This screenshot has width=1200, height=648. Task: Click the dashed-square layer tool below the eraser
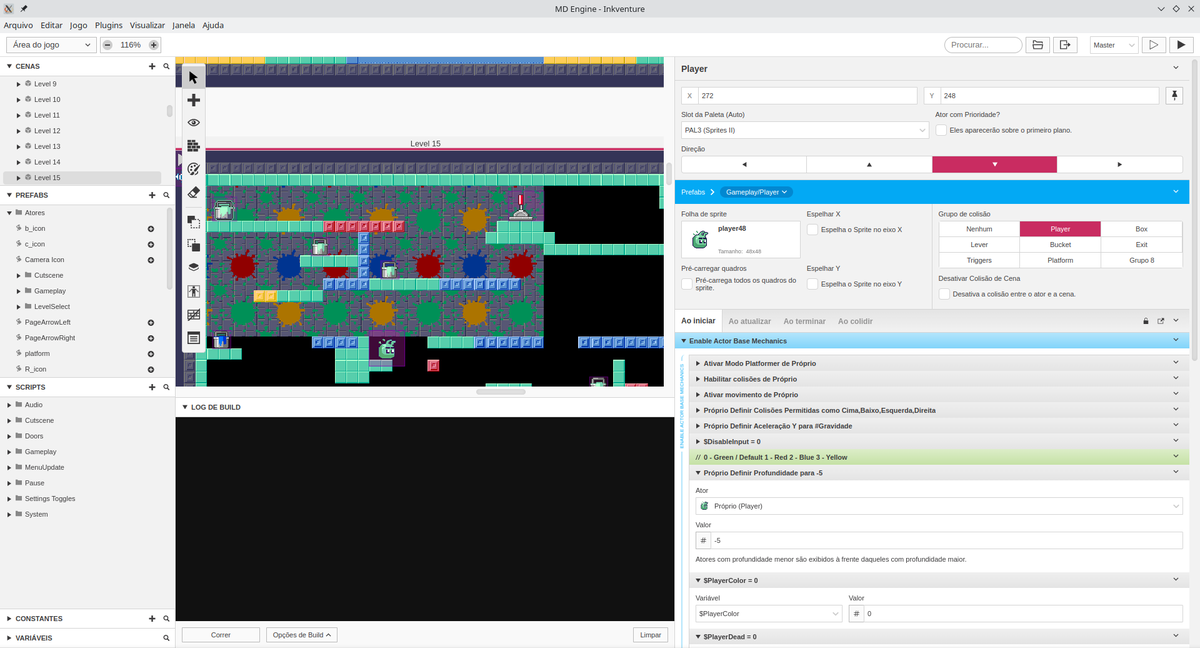click(193, 221)
